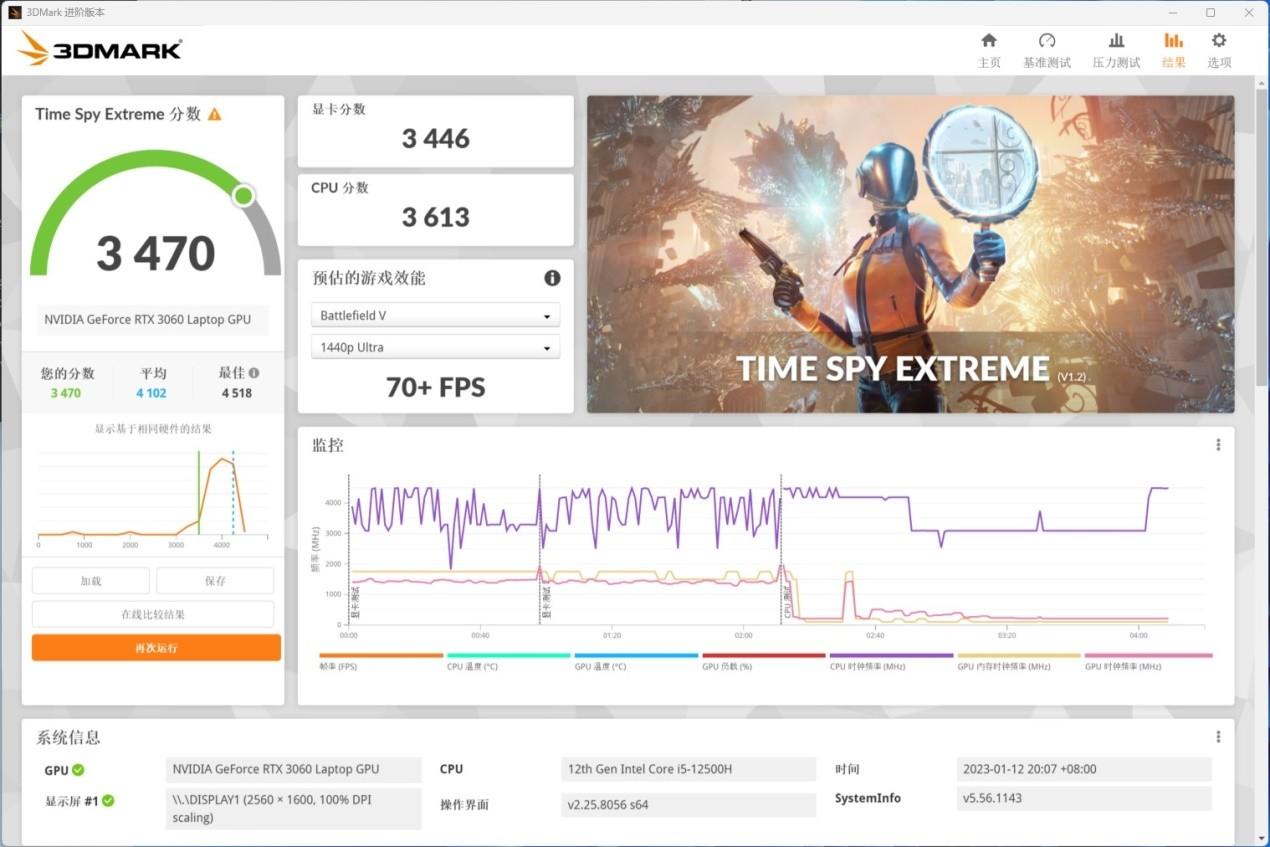
Task: Open the 监控 panel three-dot menu
Action: (x=1218, y=445)
